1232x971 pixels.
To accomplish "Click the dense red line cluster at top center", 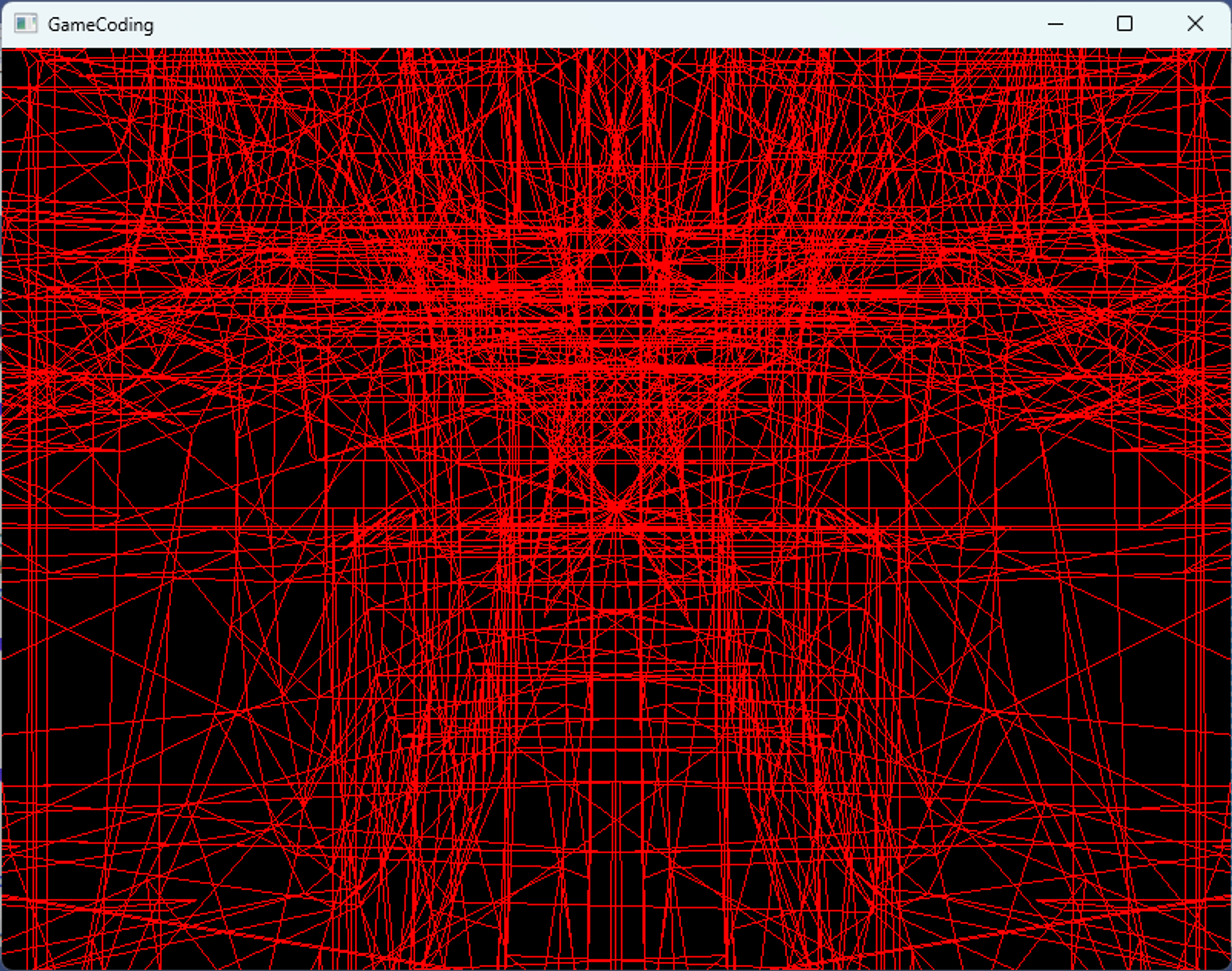I will pos(616,148).
